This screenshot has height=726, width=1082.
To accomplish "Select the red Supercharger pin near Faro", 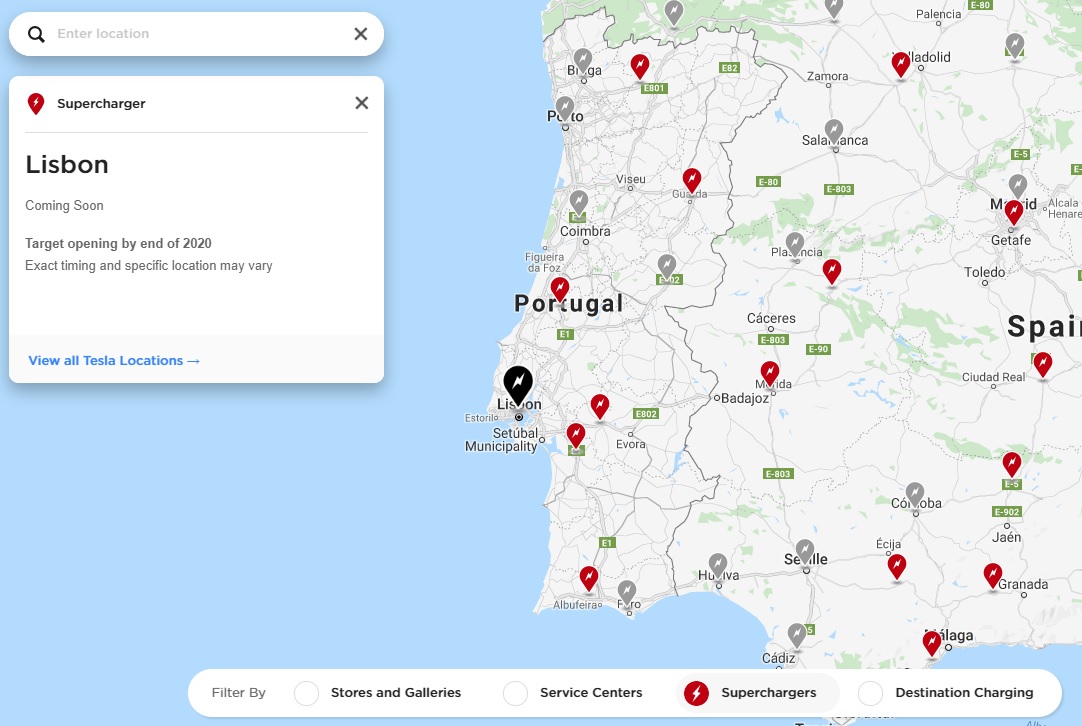I will 588,578.
